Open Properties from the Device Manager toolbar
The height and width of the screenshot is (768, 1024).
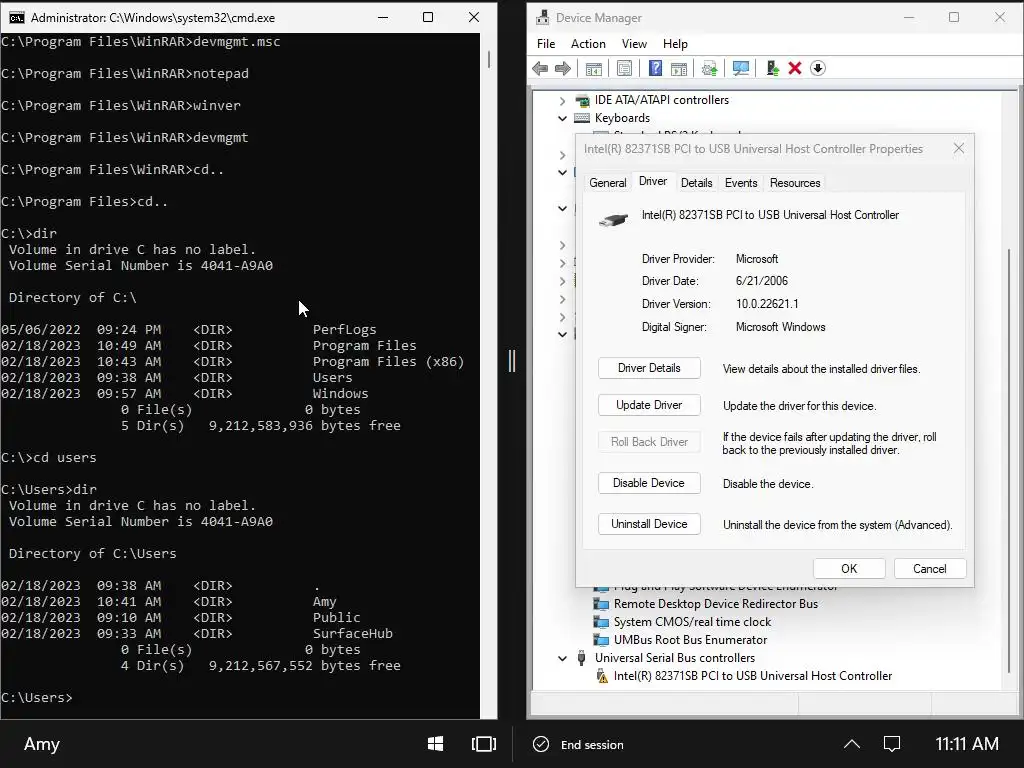tap(624, 69)
